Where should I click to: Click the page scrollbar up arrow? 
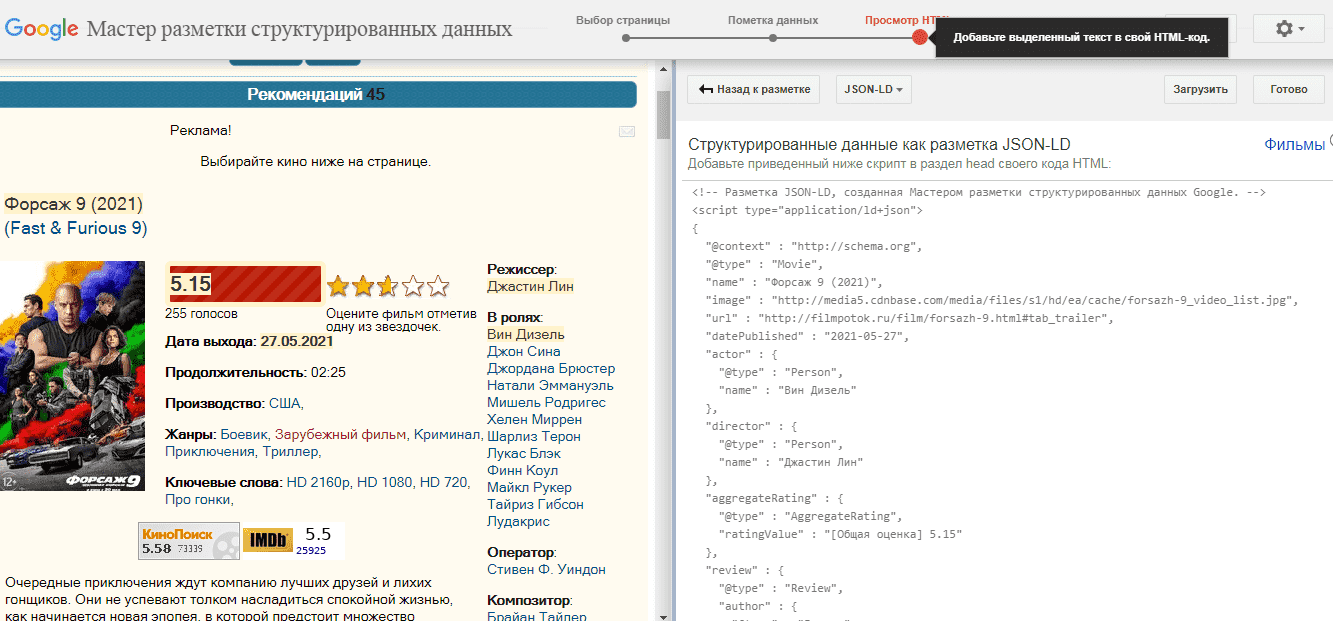click(x=662, y=70)
